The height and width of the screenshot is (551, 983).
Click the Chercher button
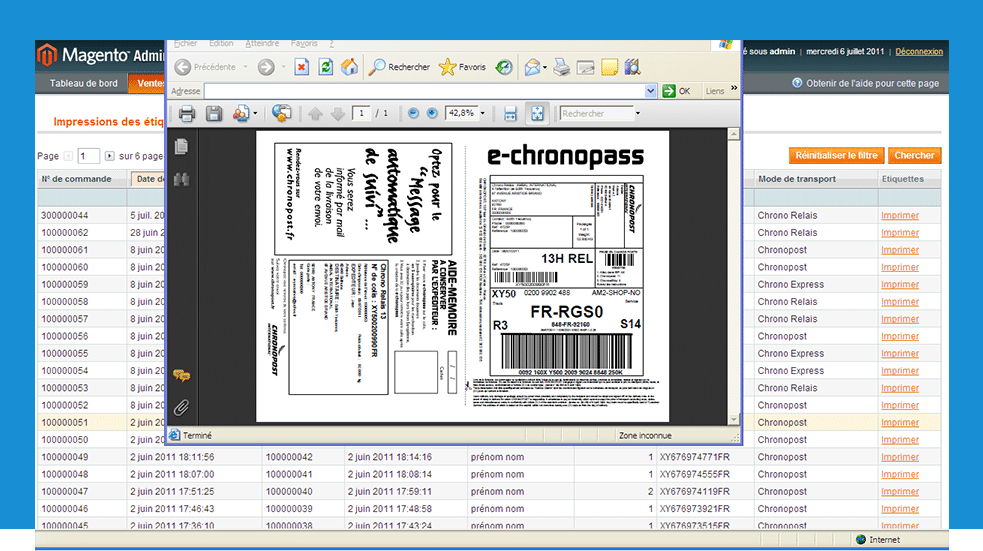(x=914, y=155)
